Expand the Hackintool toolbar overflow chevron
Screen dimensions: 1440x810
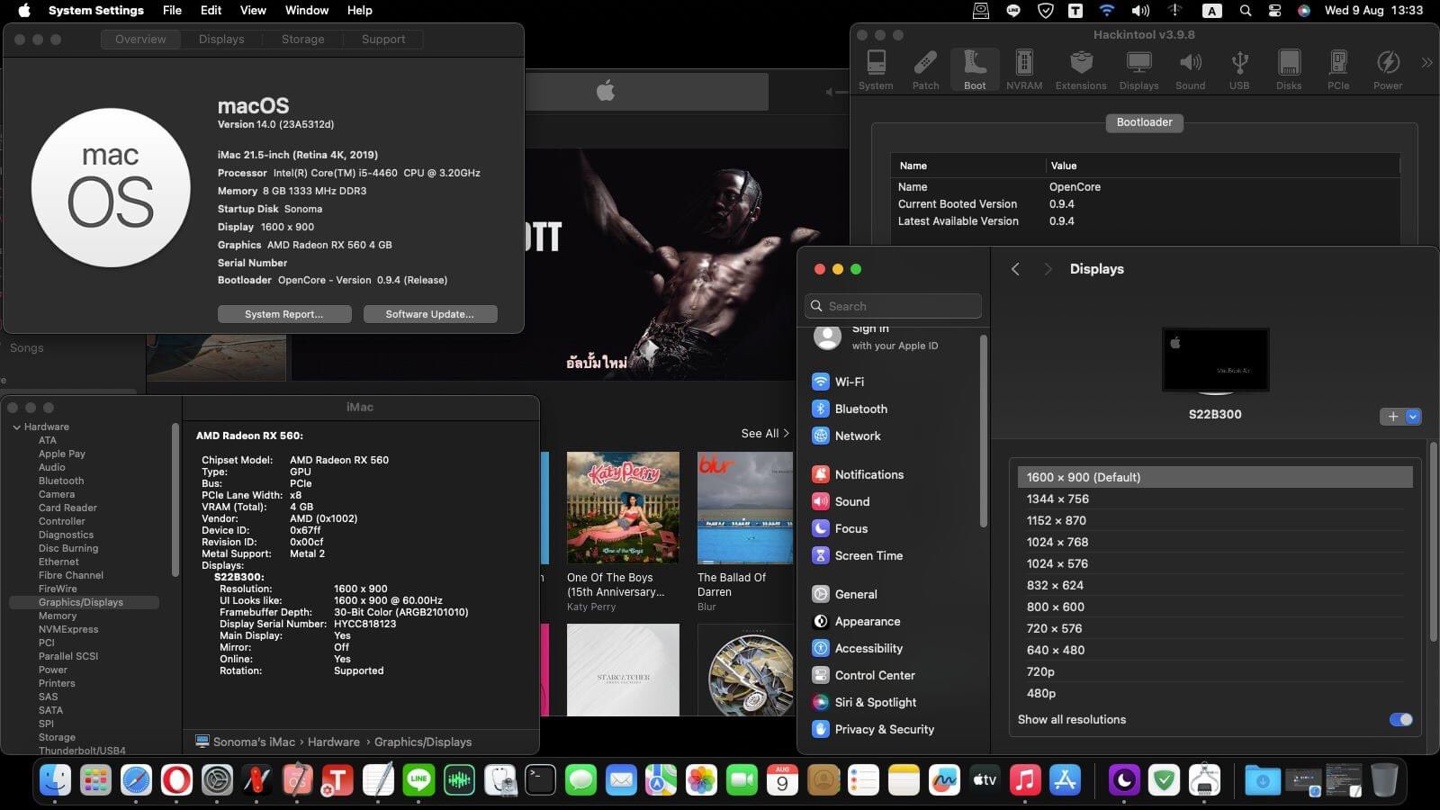1426,63
